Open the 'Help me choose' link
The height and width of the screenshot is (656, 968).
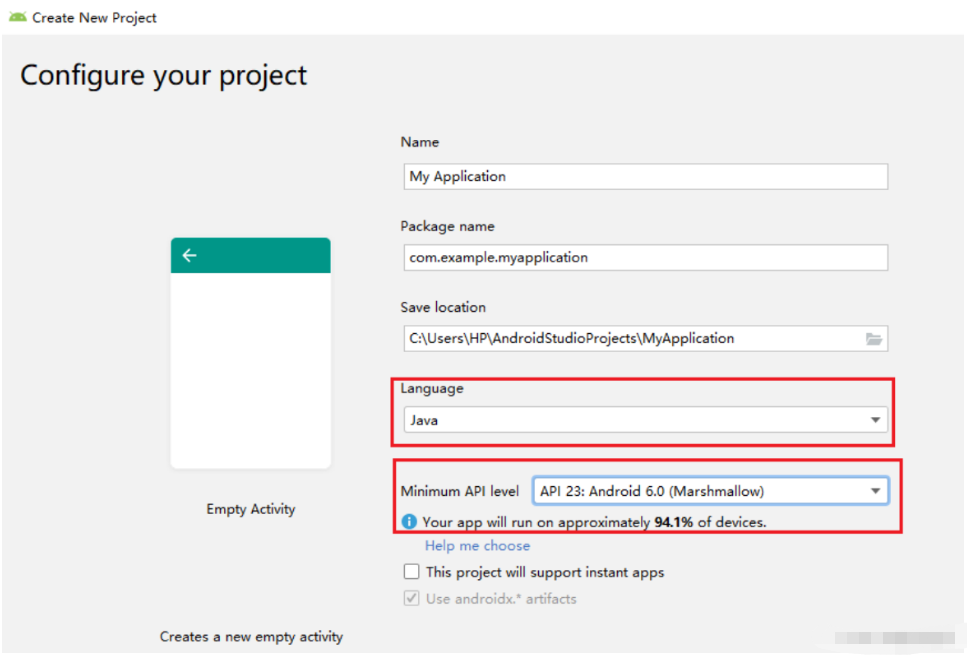click(477, 546)
